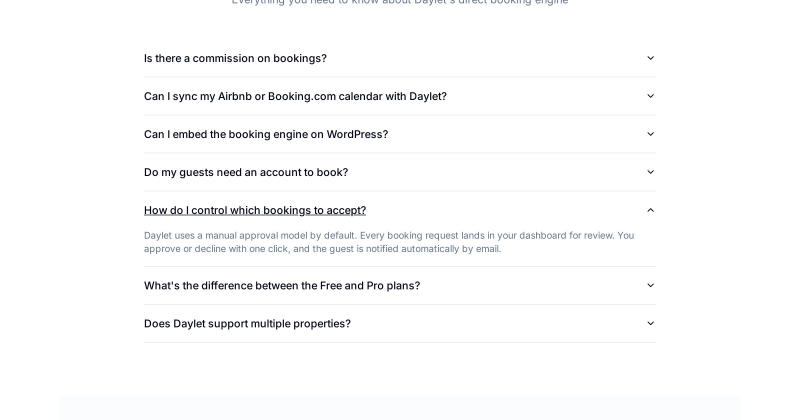The width and height of the screenshot is (800, 420).
Task: Click the 'approve or decline with one click' line
Action: click(322, 249)
